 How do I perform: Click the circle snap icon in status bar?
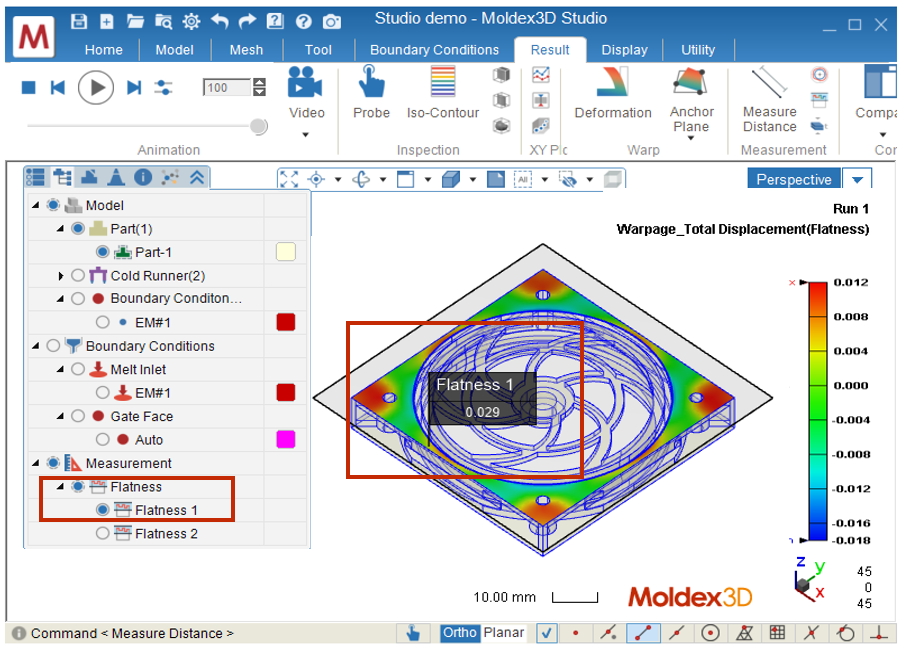tap(710, 633)
